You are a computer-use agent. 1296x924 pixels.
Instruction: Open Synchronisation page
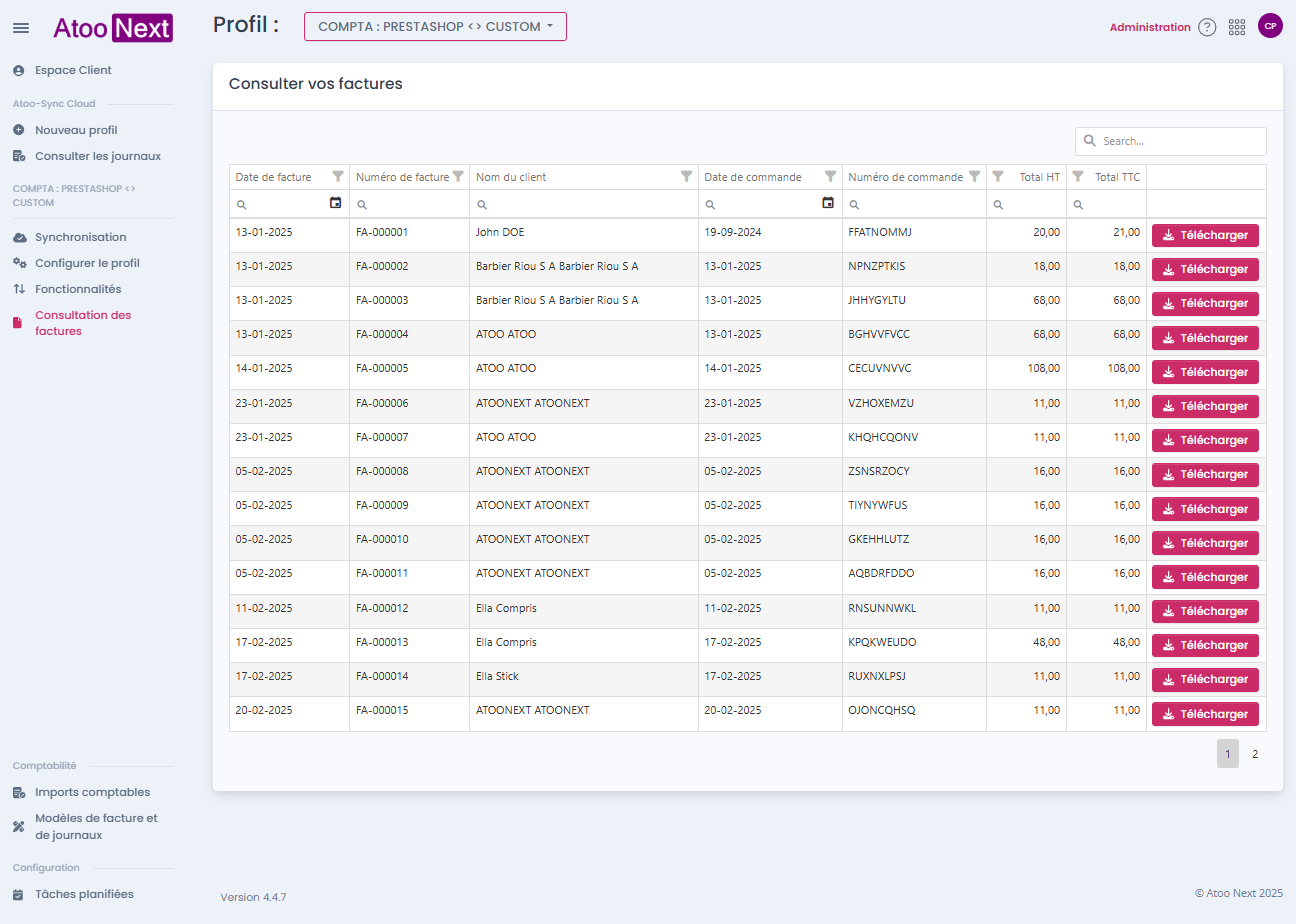click(x=80, y=237)
